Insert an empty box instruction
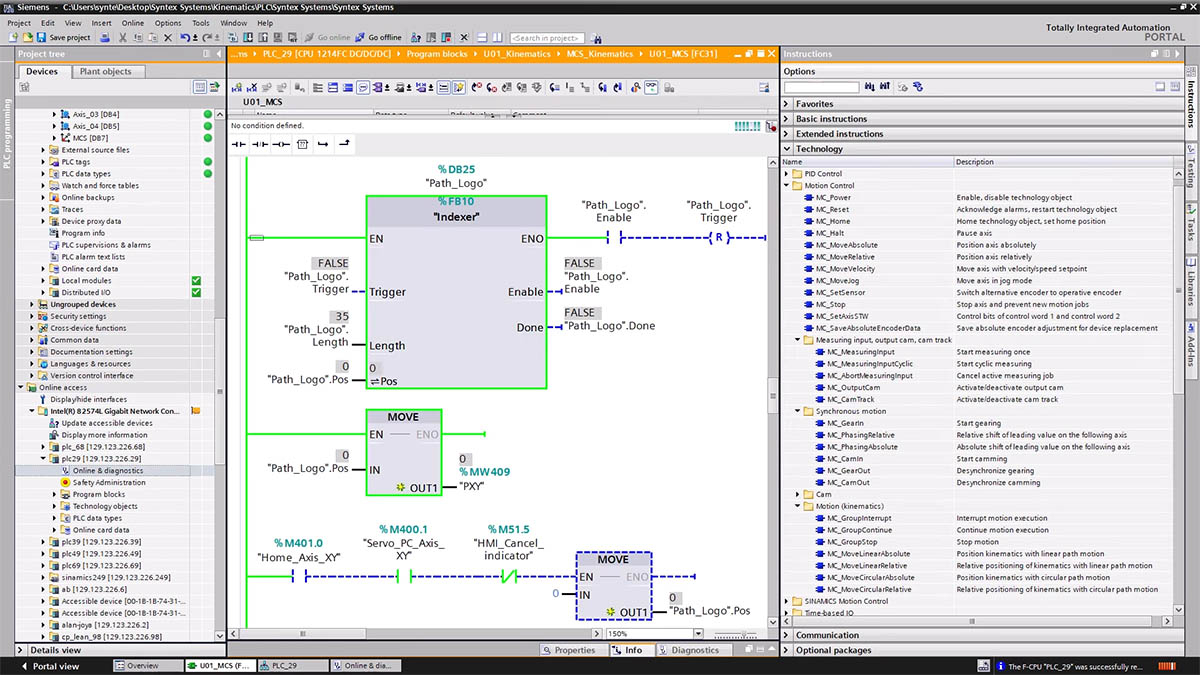The image size is (1200, 675). 302,144
